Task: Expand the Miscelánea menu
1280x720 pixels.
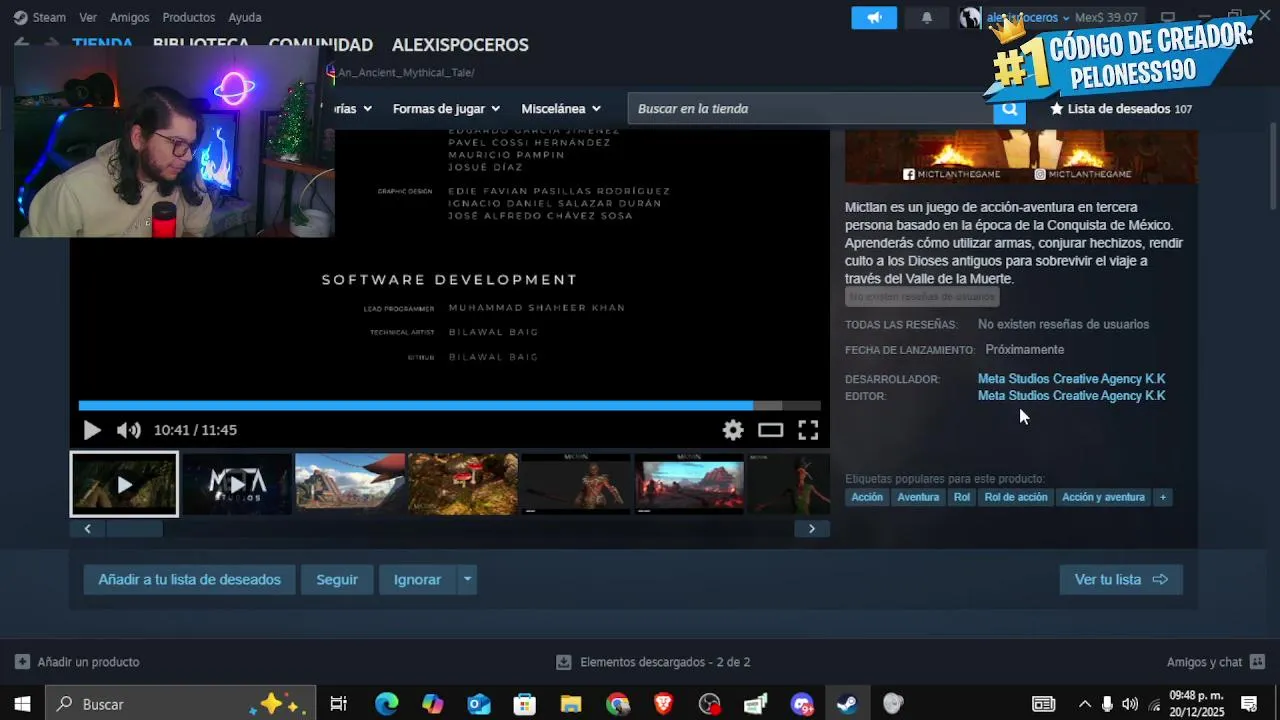Action: [561, 108]
